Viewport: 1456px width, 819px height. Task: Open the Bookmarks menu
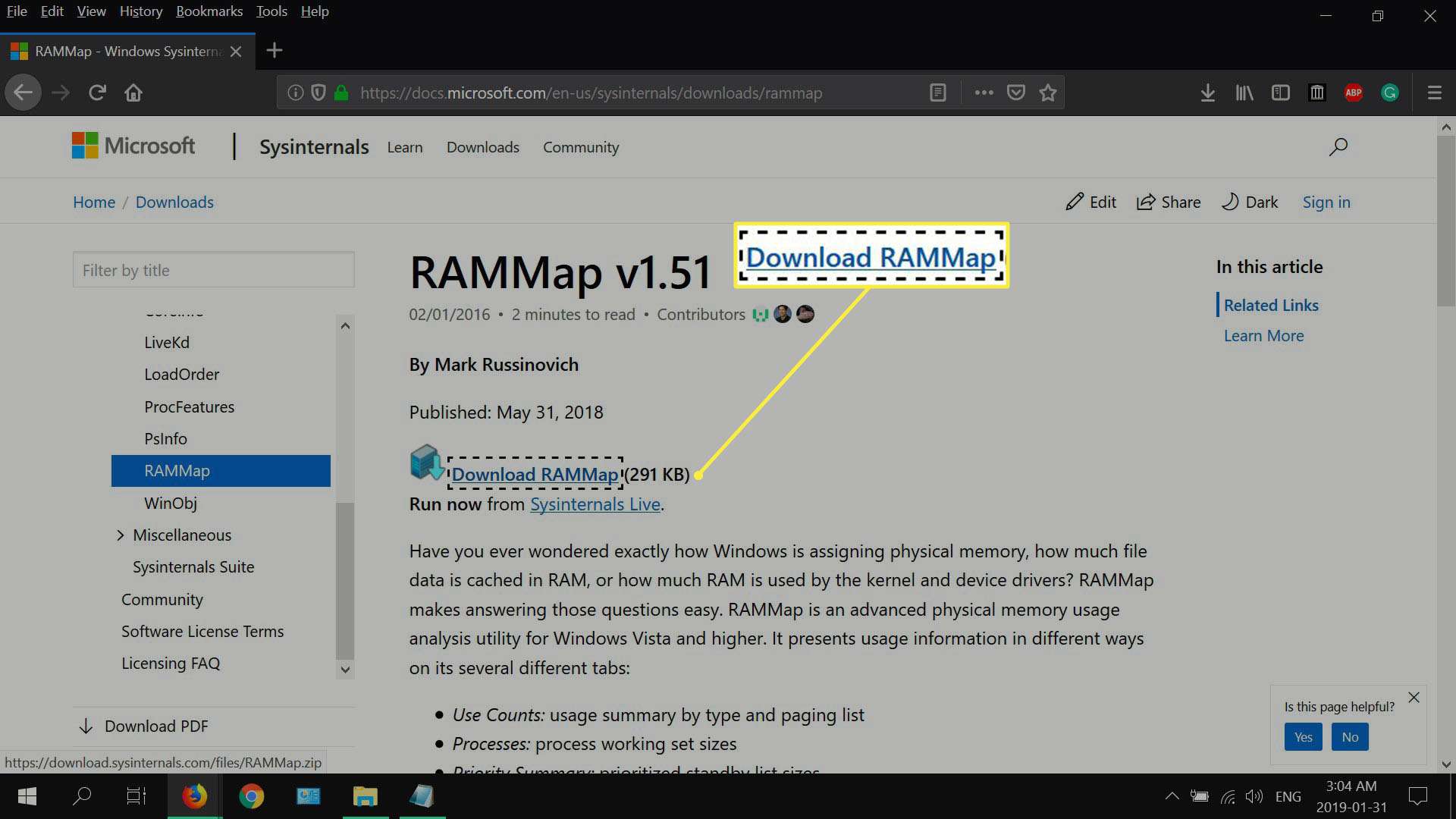209,11
